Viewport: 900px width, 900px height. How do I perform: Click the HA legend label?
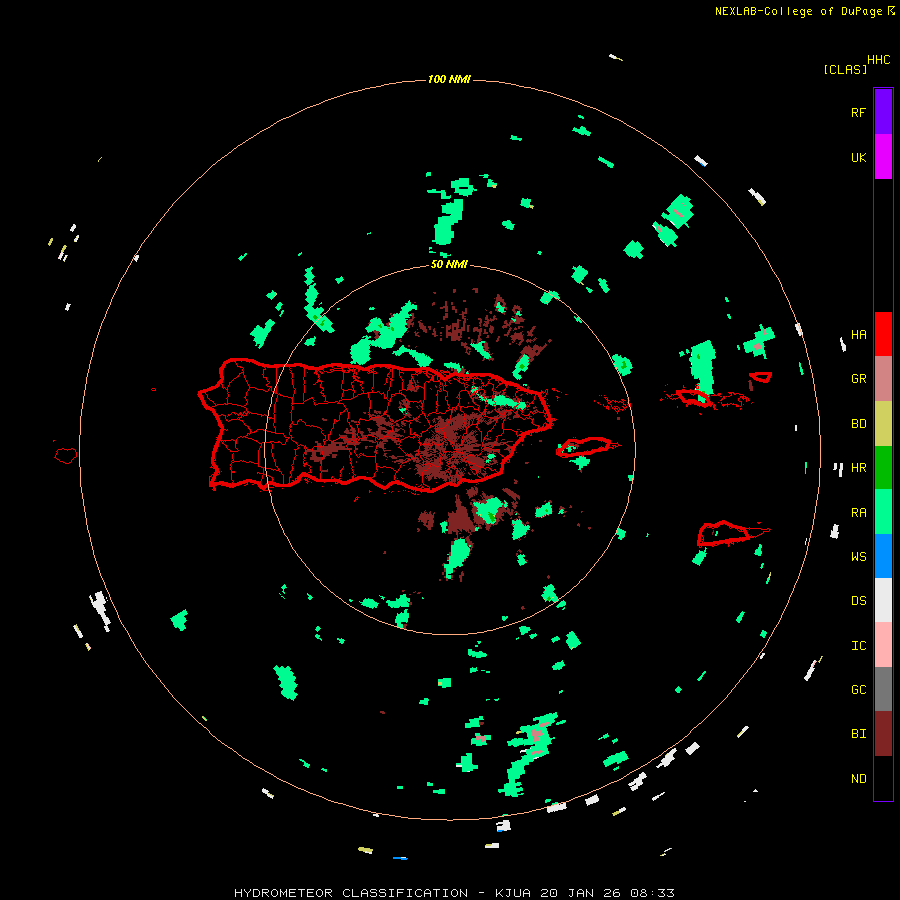(858, 334)
